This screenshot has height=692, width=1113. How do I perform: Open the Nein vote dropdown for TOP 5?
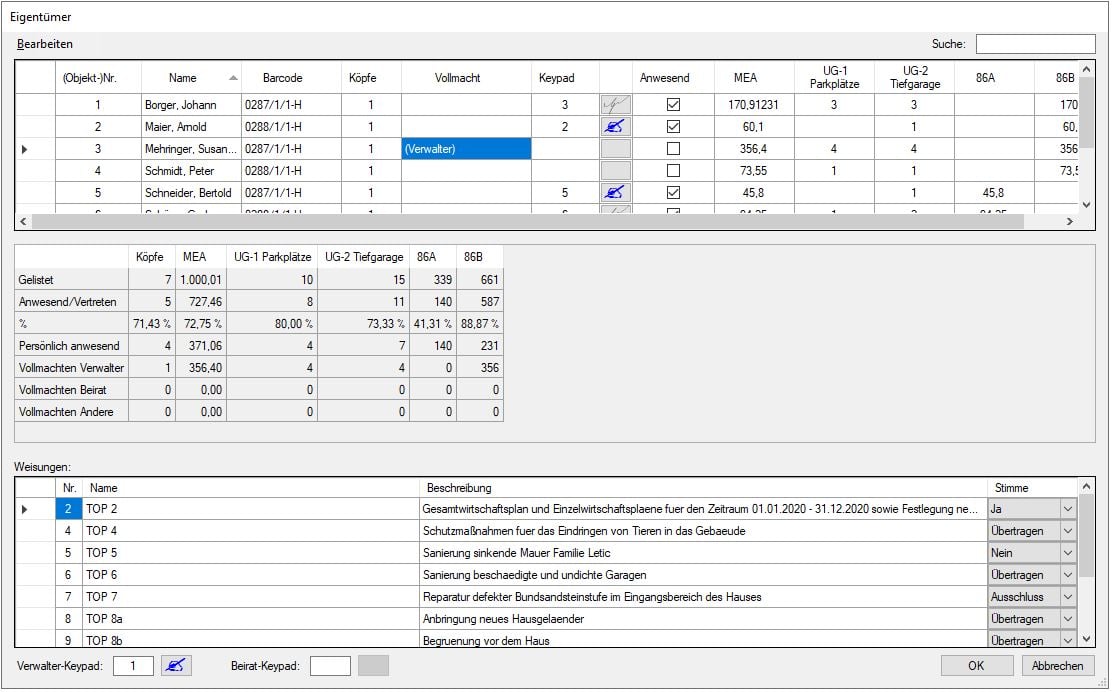tap(1068, 553)
